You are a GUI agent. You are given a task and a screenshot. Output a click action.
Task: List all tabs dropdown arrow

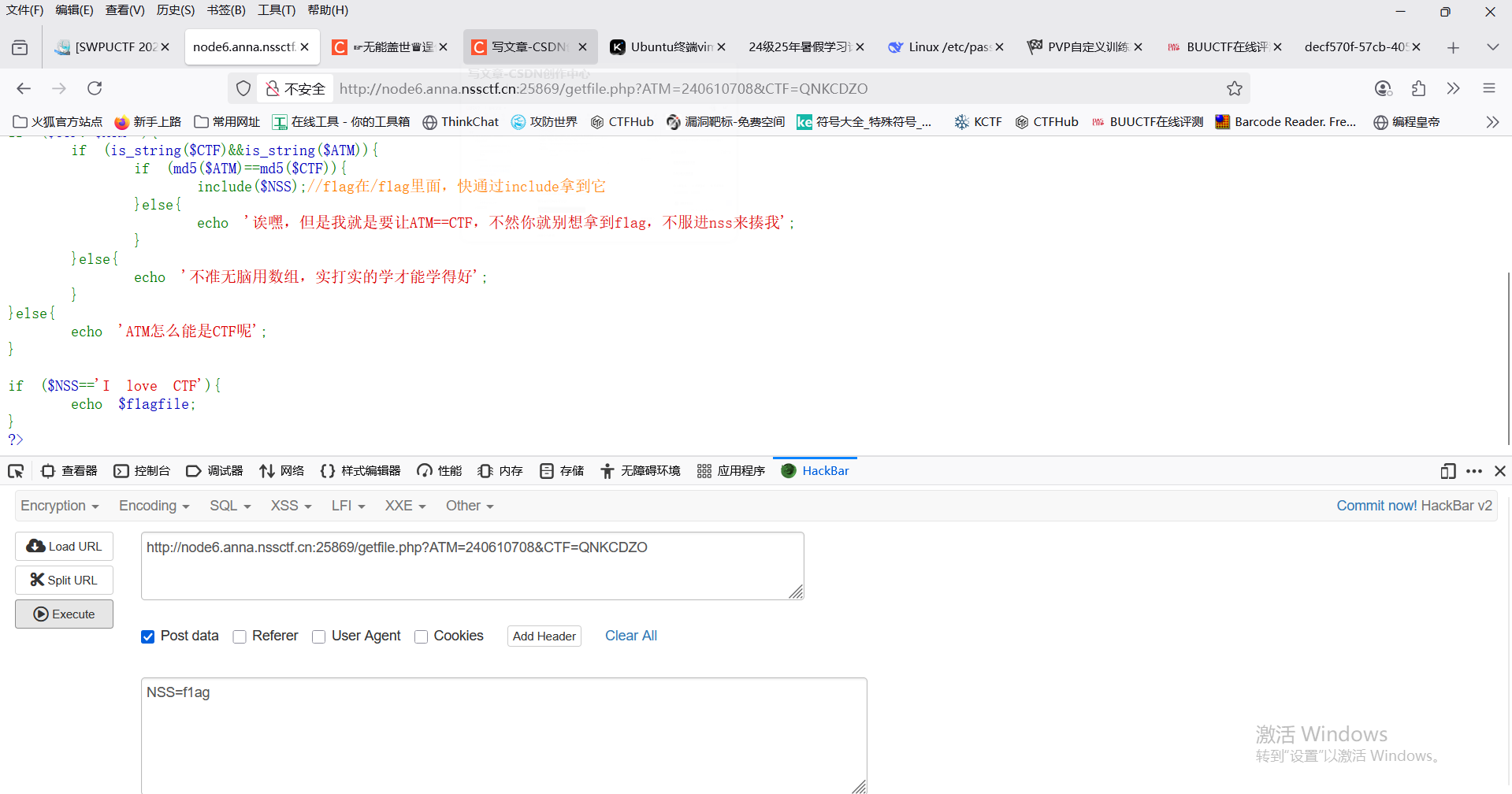point(1492,47)
